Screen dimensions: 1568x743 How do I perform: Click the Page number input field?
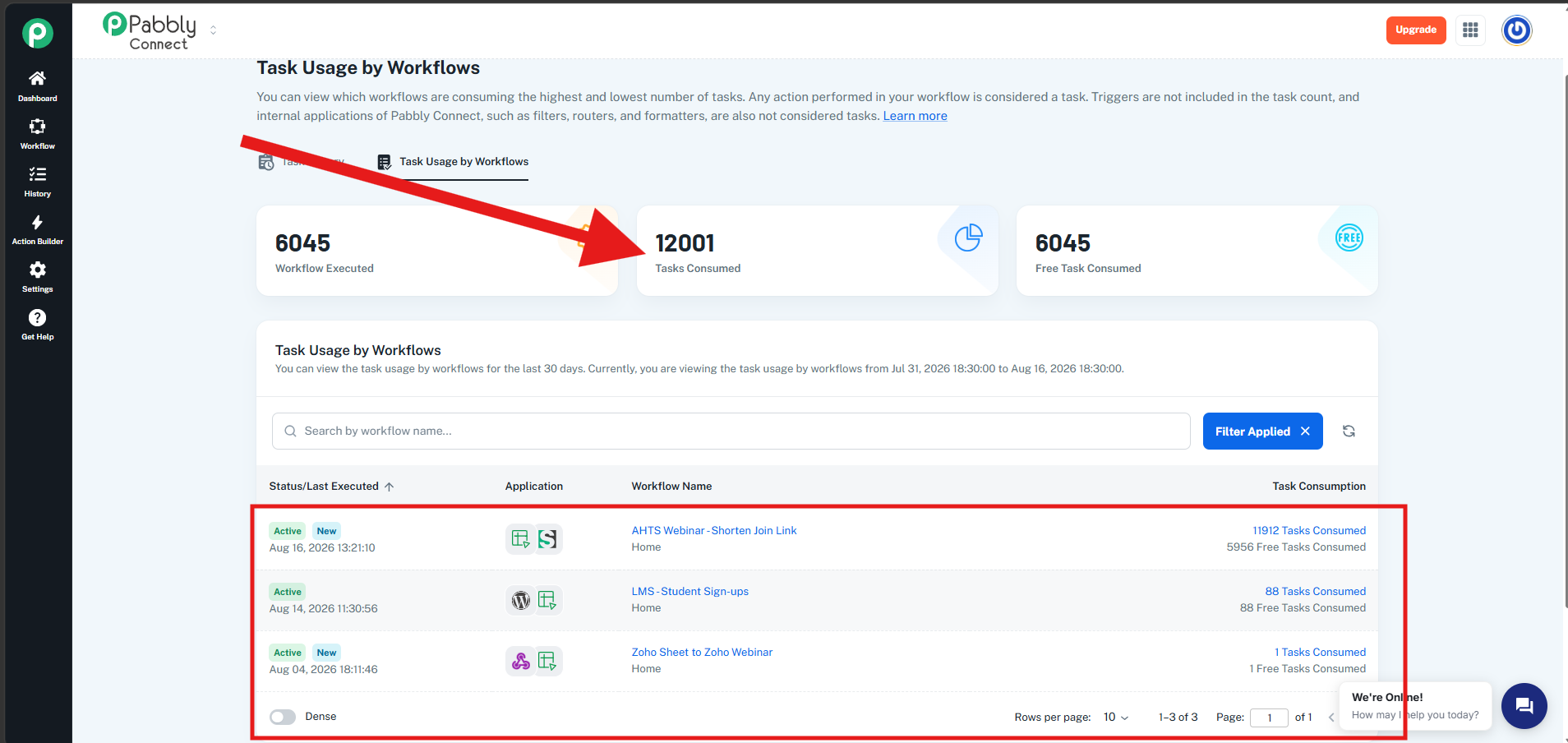(x=1269, y=718)
